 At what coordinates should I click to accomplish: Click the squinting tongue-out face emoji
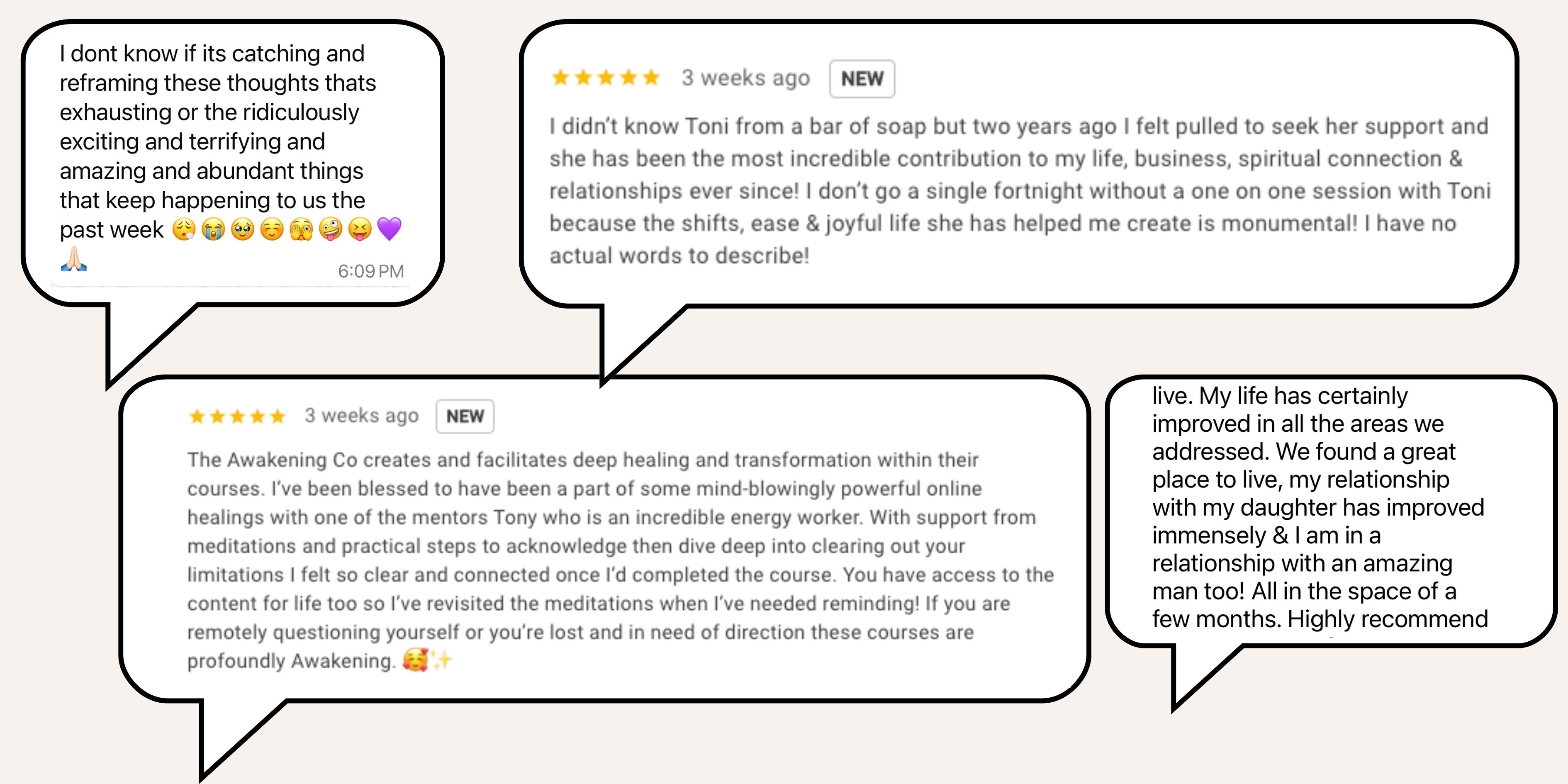[360, 229]
